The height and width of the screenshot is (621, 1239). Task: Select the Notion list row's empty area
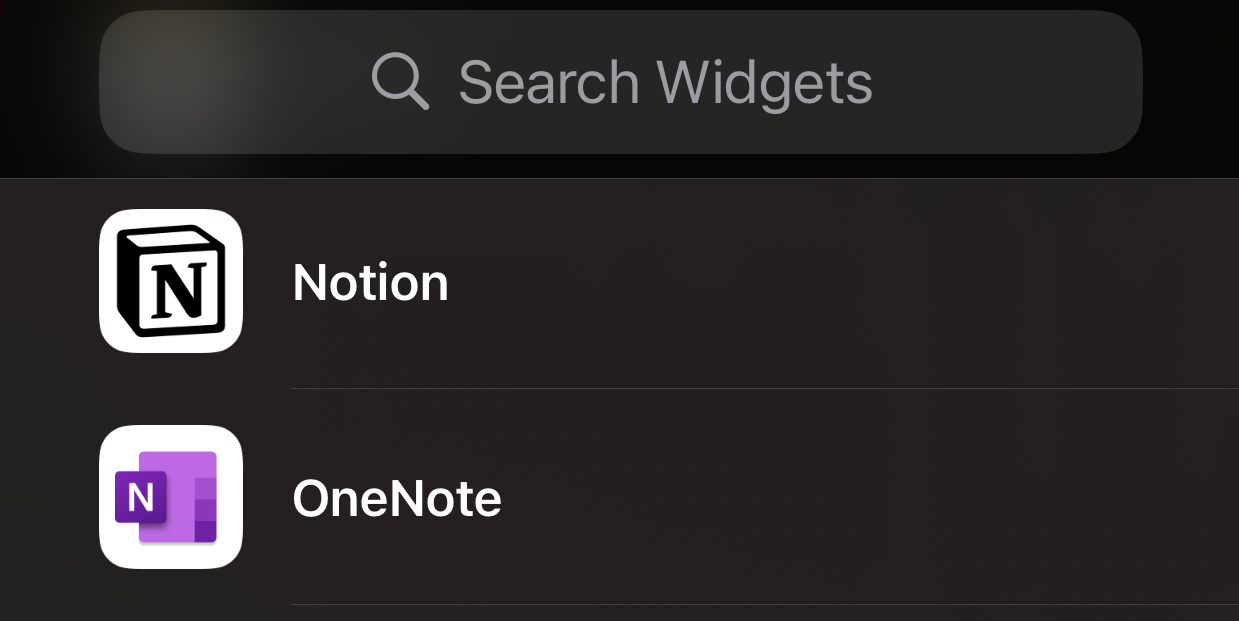tap(850, 283)
